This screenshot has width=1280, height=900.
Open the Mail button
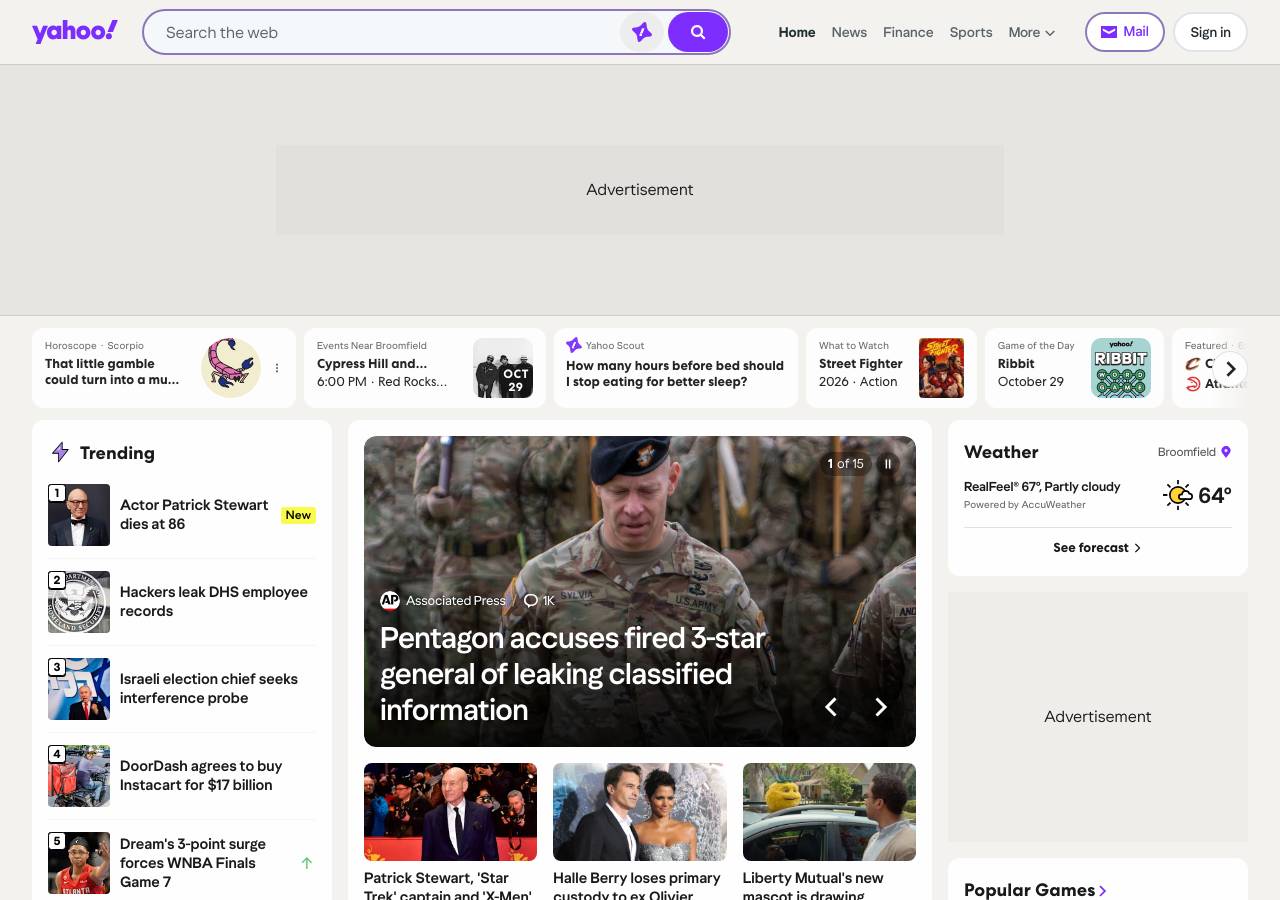1125,32
